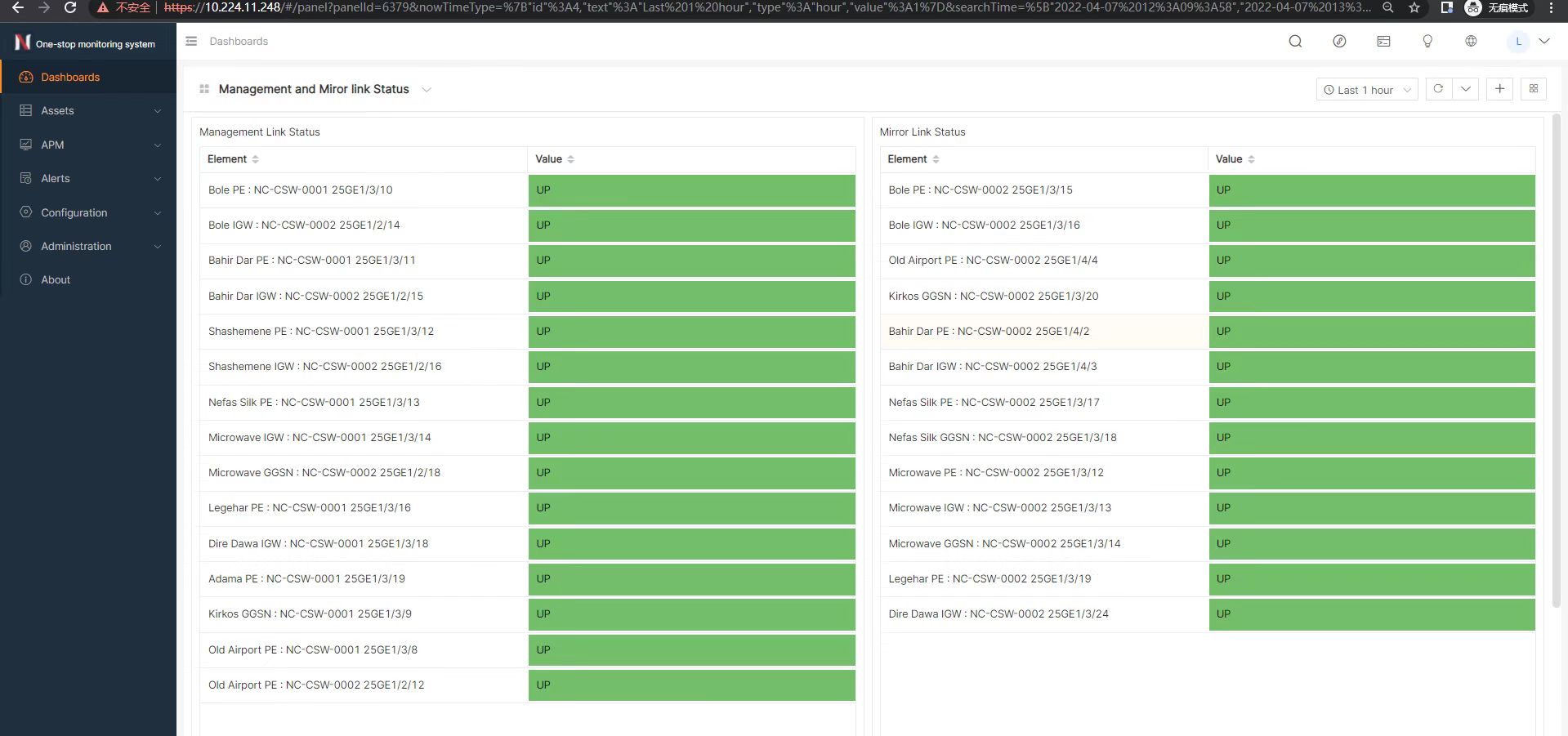This screenshot has height=736, width=1568.
Task: Click the search magnifier icon in header
Action: (1295, 42)
